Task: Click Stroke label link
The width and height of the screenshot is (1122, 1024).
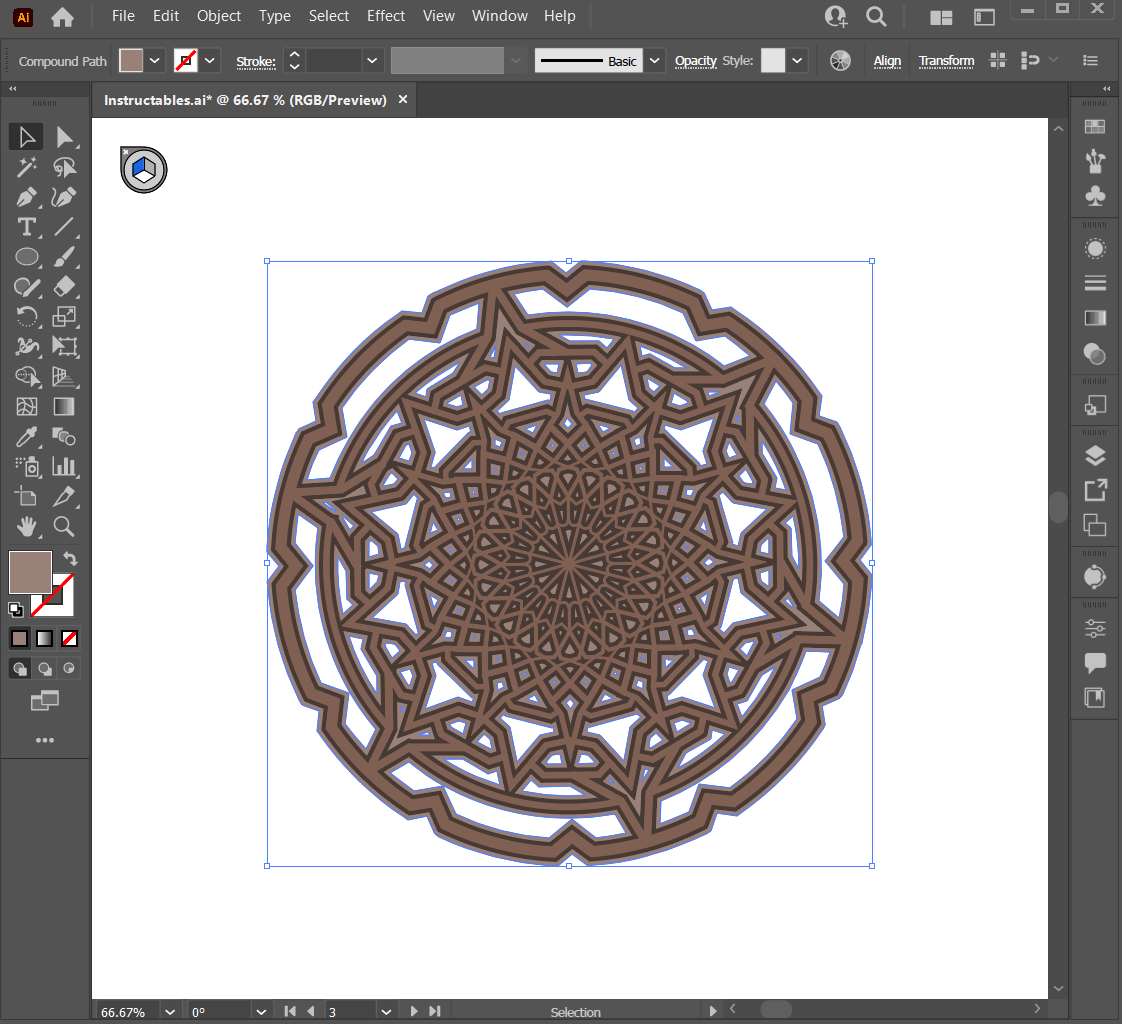Action: tap(256, 62)
